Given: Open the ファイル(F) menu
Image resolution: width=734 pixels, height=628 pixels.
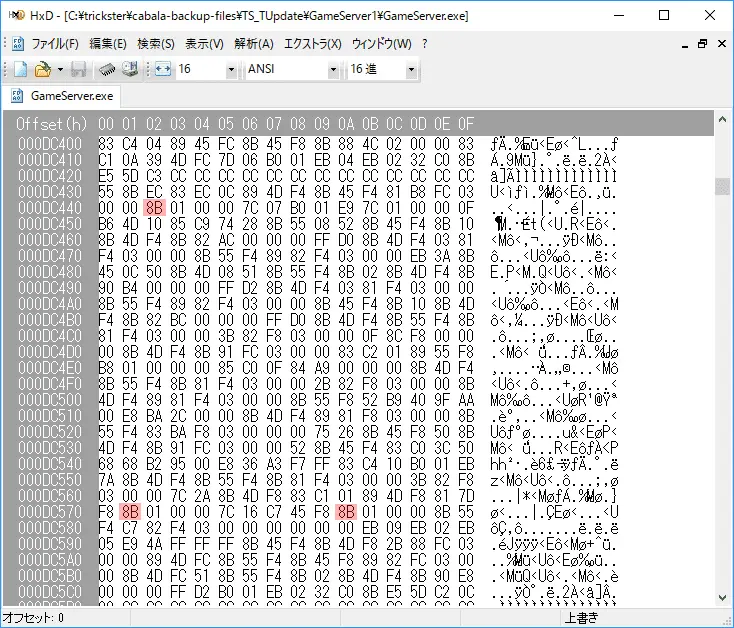Looking at the screenshot, I should pyautogui.click(x=55, y=44).
